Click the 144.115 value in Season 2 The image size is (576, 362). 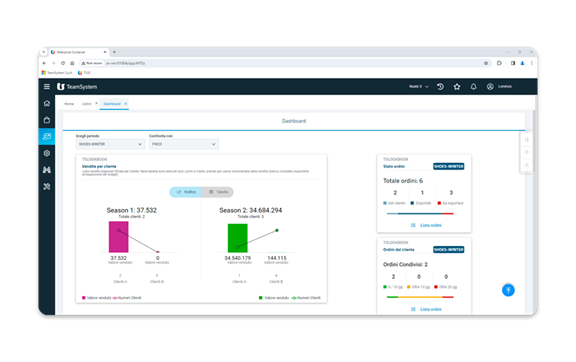(x=277, y=258)
